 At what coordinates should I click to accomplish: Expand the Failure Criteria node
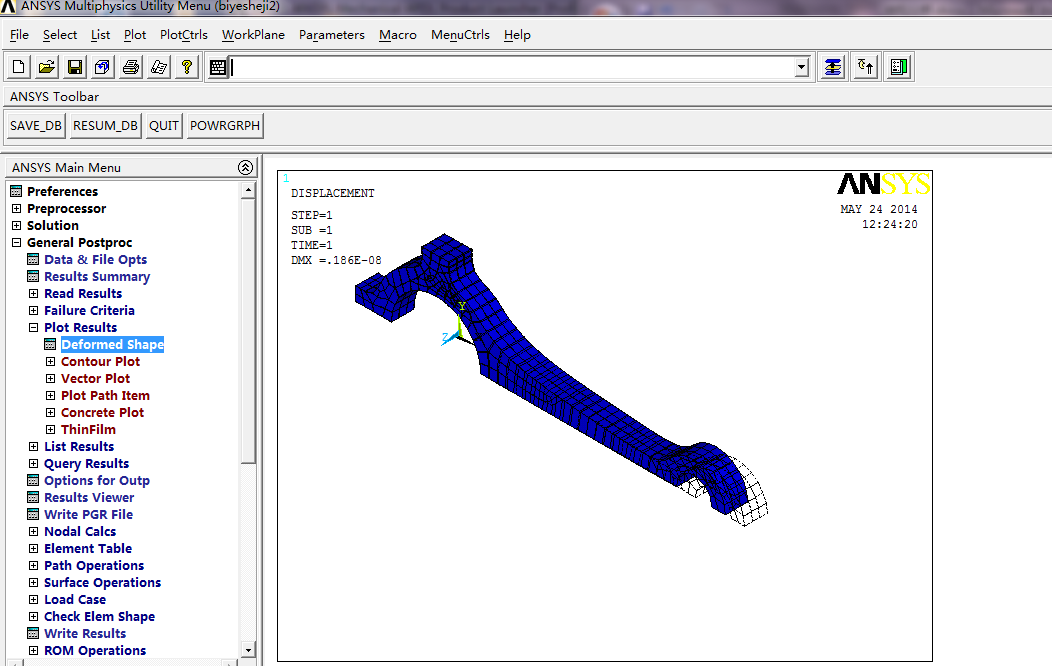33,311
